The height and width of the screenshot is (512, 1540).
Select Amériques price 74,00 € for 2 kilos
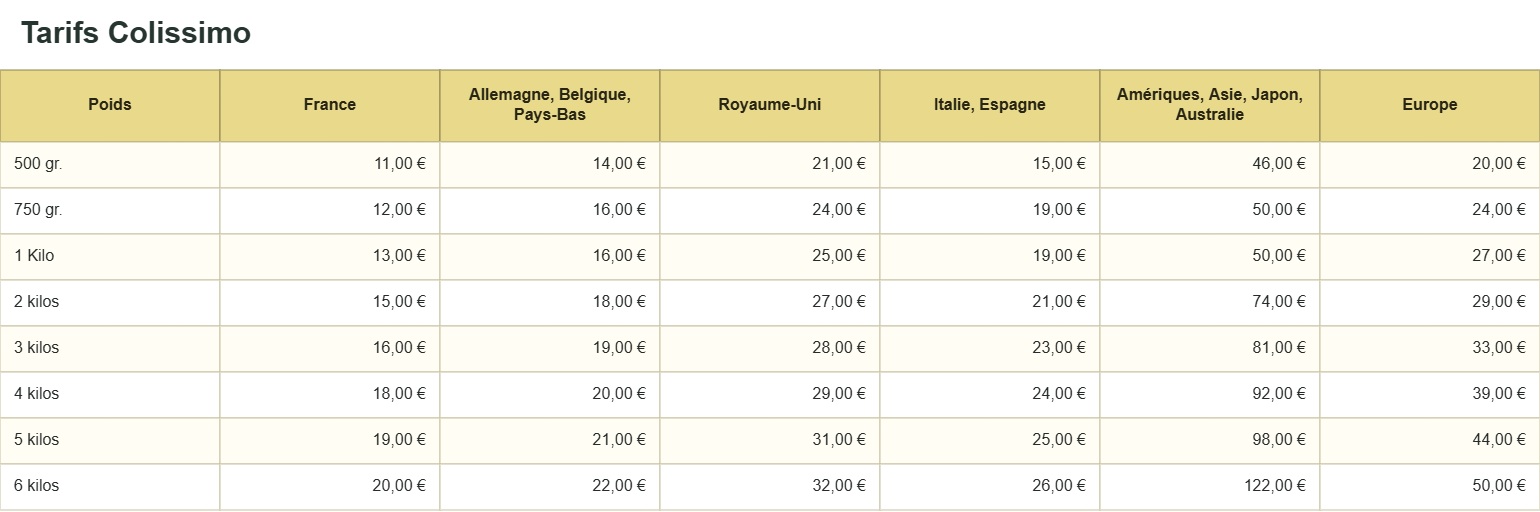[1210, 302]
